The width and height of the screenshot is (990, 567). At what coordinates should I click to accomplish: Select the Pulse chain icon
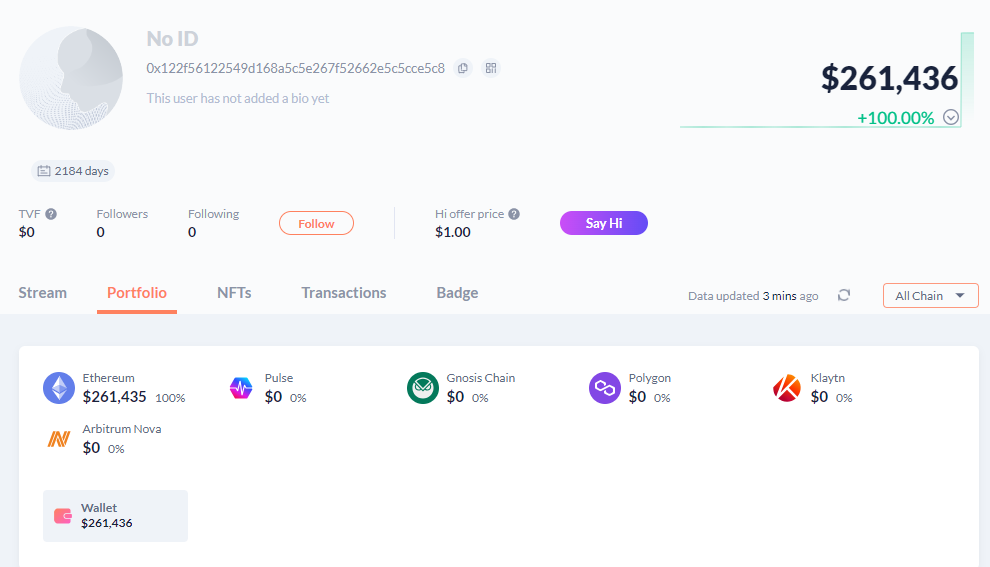point(241,388)
